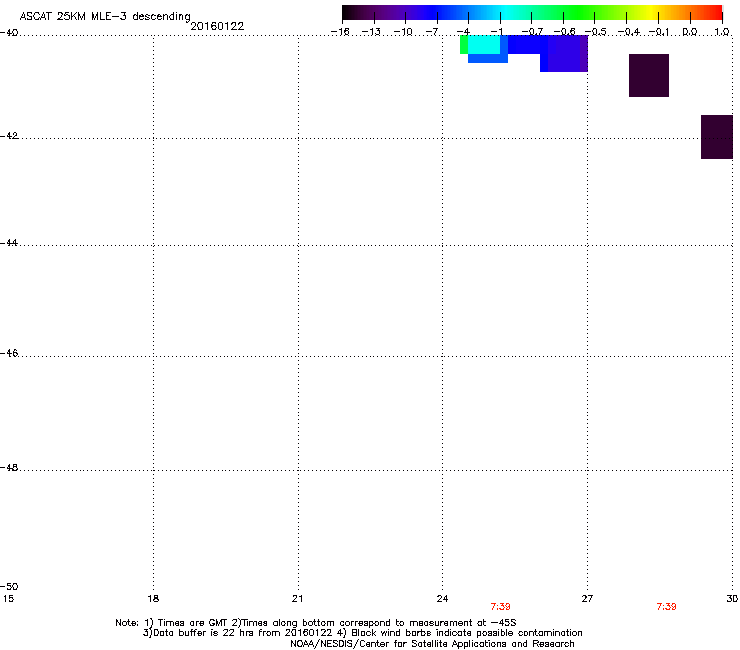Click the red '7:39' time between longitudes 27 and 30
740x650 pixels.
click(x=666, y=607)
